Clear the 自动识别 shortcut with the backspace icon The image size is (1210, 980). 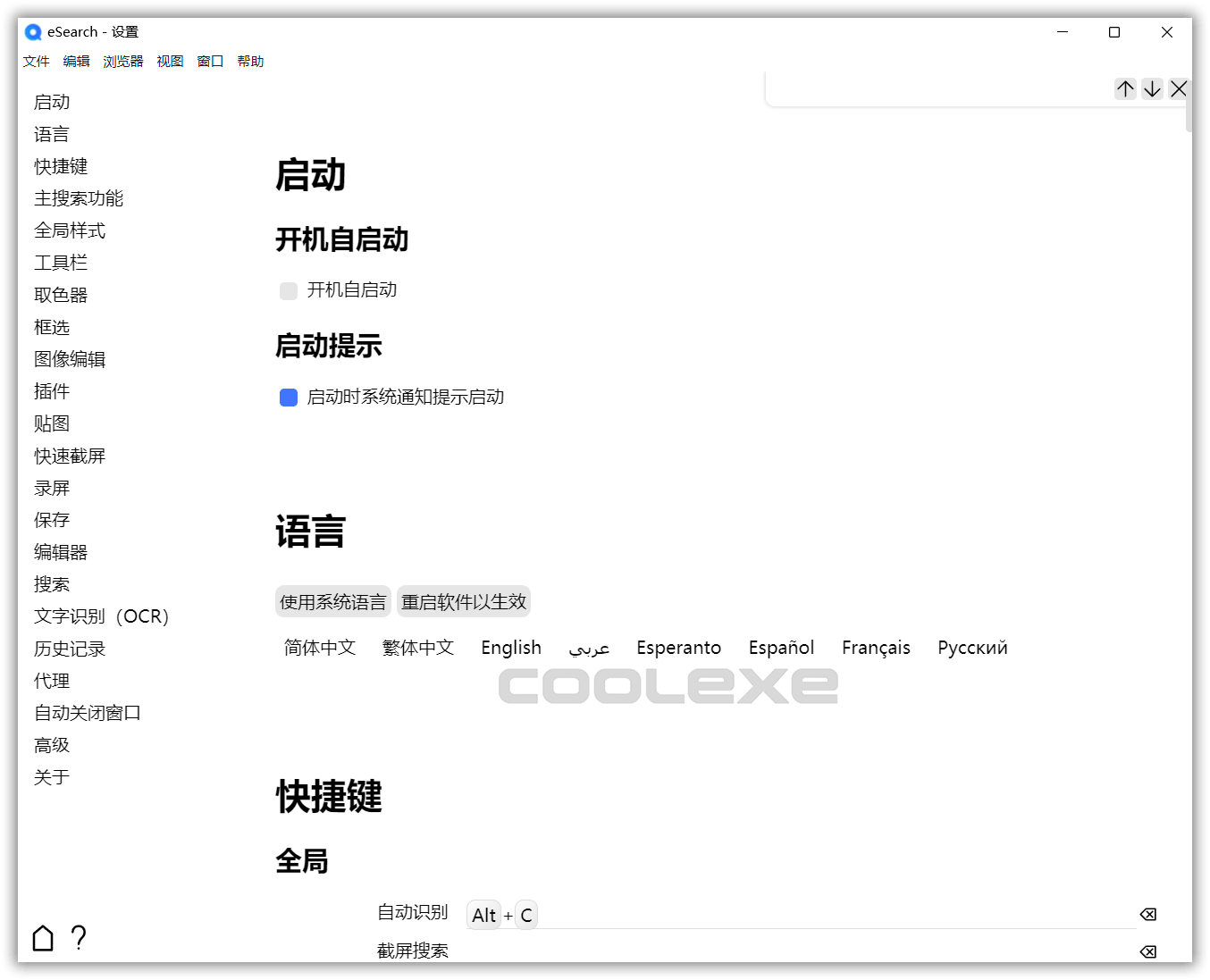click(x=1147, y=914)
